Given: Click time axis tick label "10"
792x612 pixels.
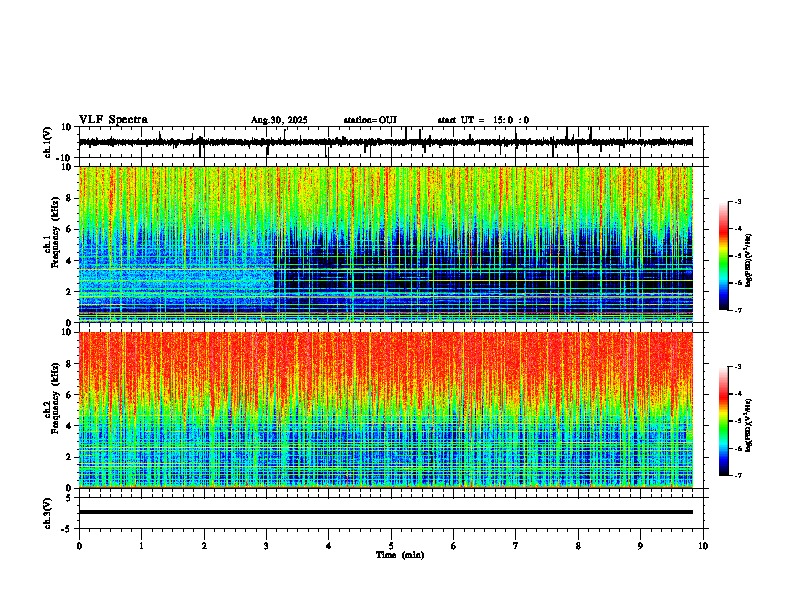Looking at the screenshot, I should coord(703,546).
